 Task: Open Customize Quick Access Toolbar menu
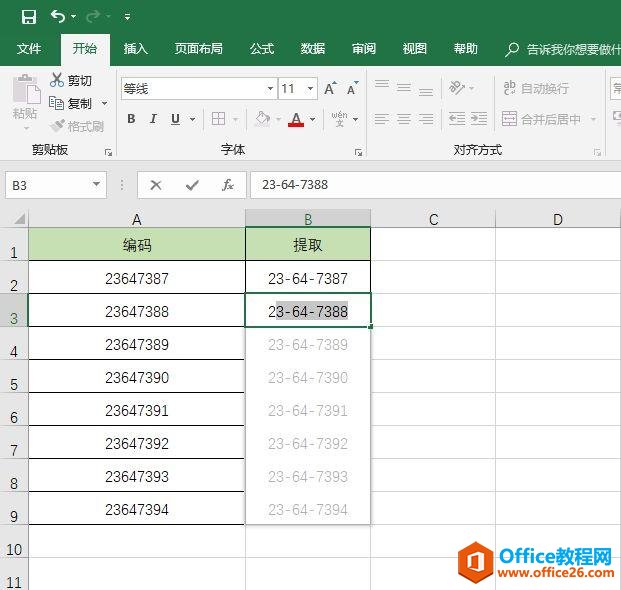pos(127,17)
